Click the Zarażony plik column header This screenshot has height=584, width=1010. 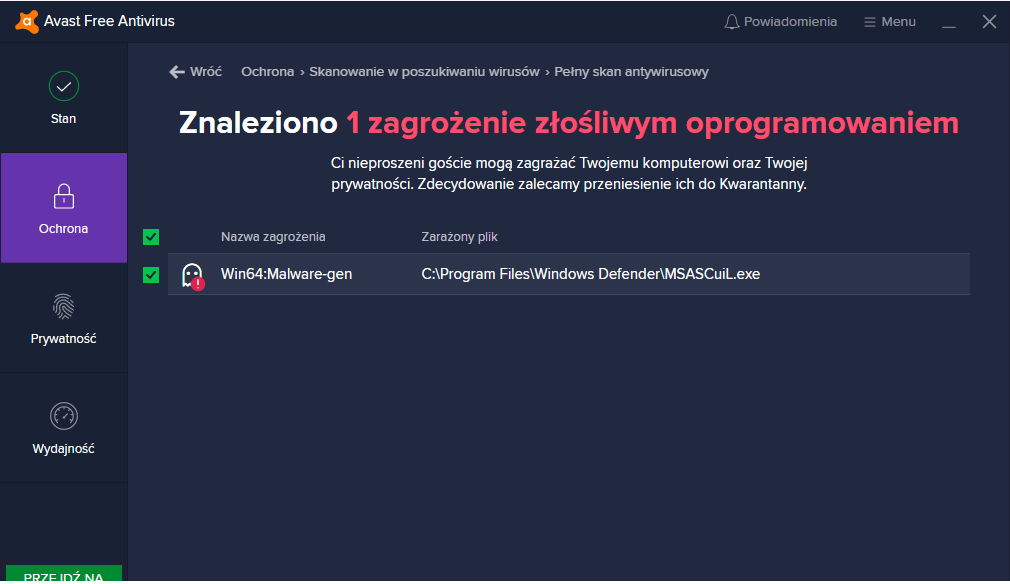(x=459, y=237)
